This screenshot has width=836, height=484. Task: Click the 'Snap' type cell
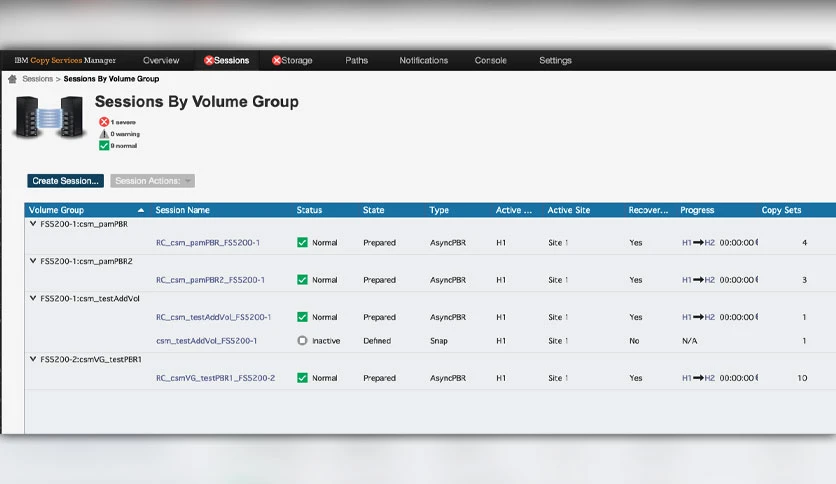click(439, 341)
